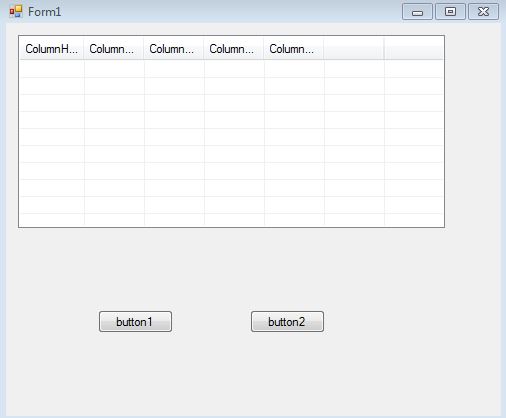
Task: Select first row cell in fifth column
Action: (x=294, y=69)
